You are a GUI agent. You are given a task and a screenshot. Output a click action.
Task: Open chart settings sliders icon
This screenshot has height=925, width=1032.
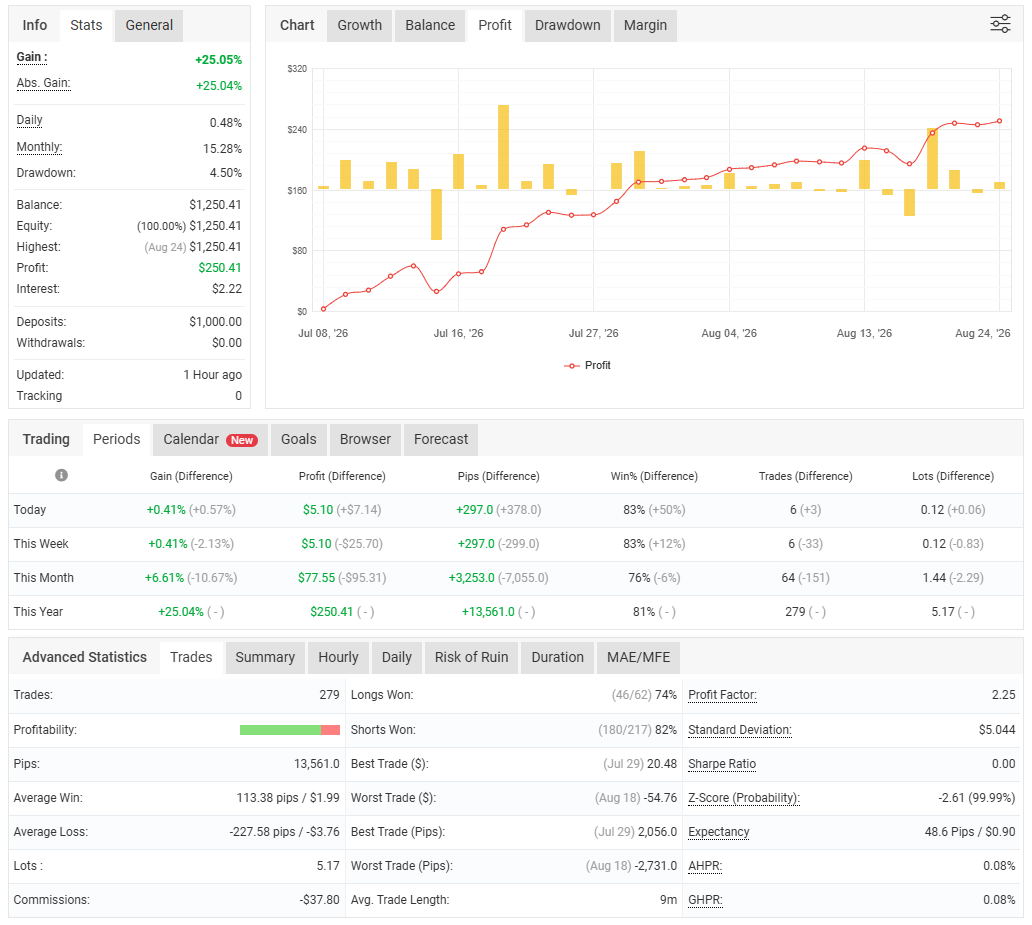tap(1000, 24)
